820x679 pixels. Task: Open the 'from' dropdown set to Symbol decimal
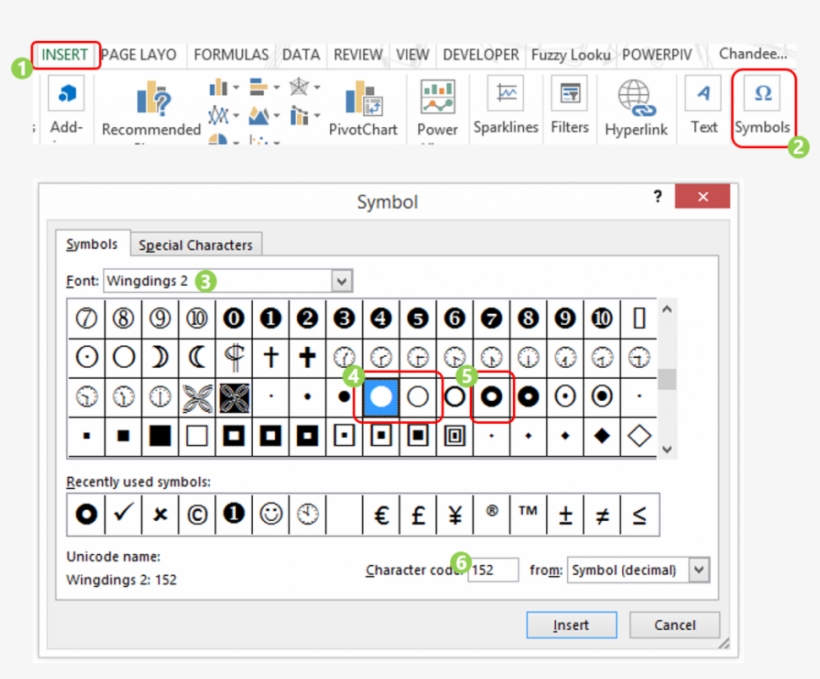(638, 570)
